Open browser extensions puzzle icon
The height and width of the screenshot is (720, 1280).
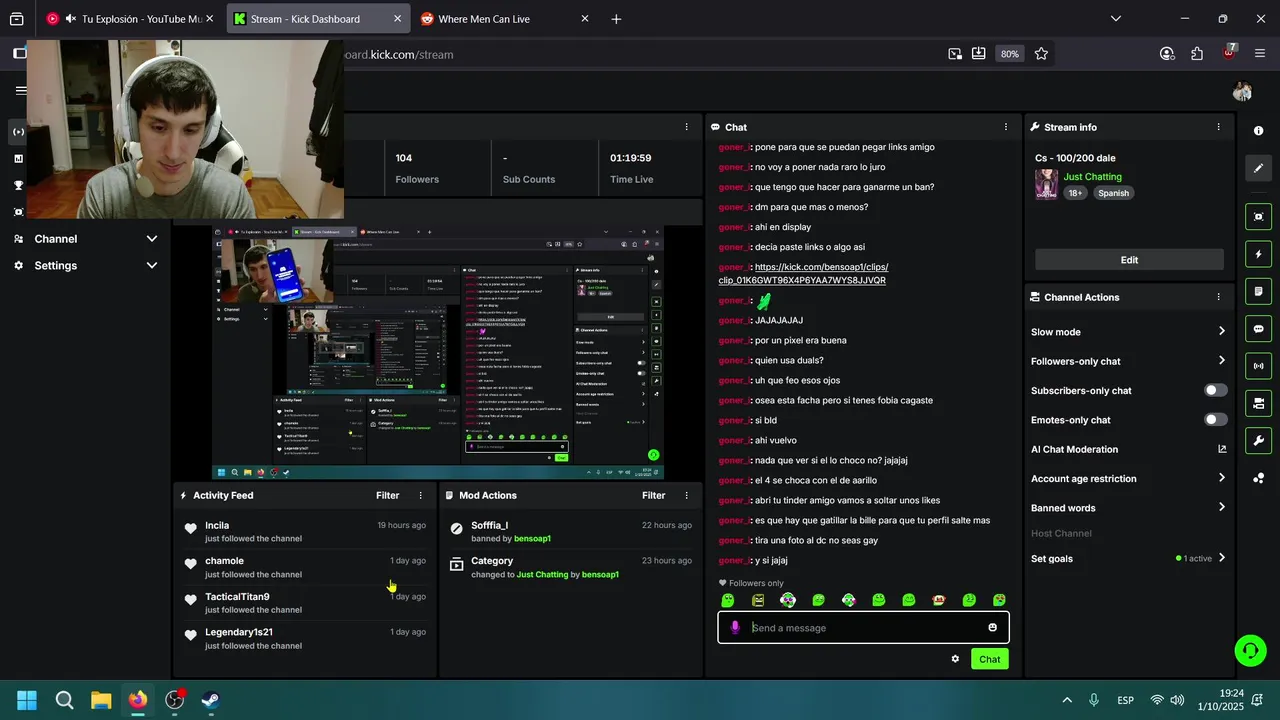[x=1197, y=54]
